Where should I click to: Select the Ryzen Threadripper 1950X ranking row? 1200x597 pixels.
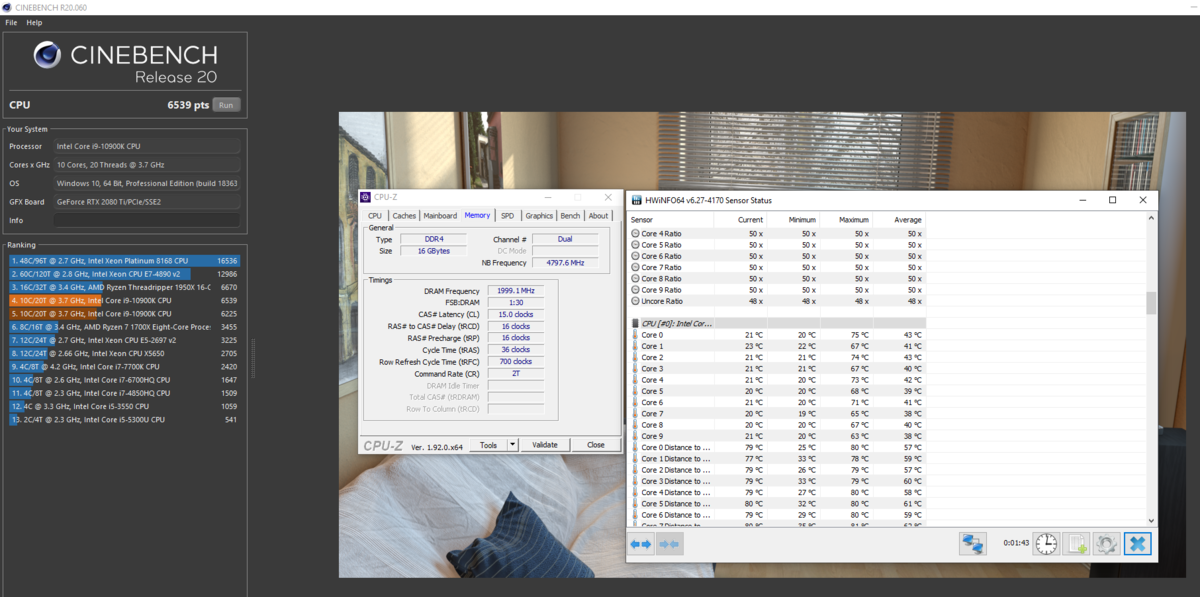[125, 287]
